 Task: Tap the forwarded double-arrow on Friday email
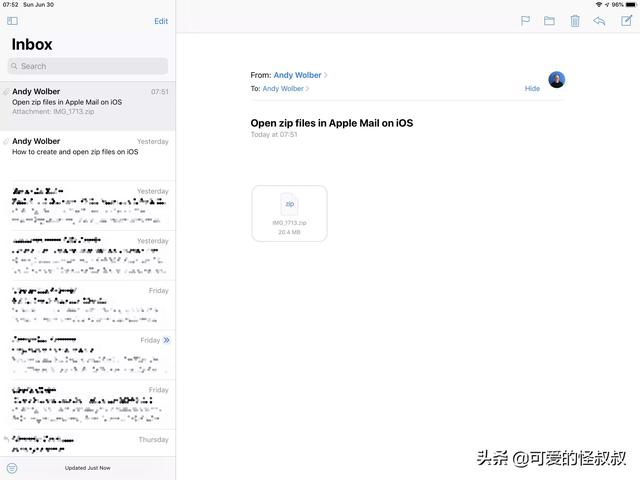pyautogui.click(x=167, y=340)
